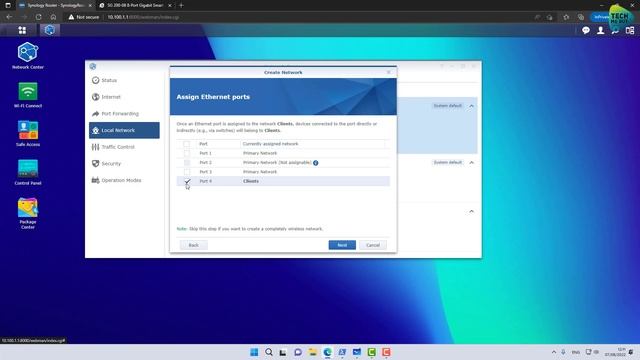
Task: Show hidden system tray icons
Action: pyautogui.click(x=554, y=352)
